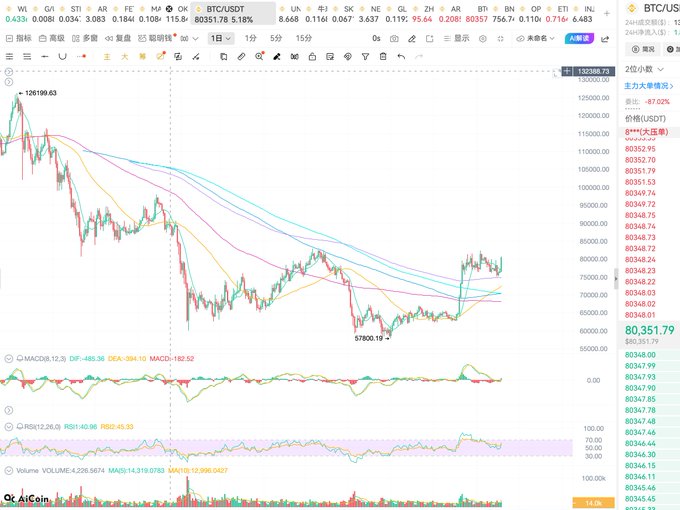680x510 pixels.
Task: Switch to the BN tab showing 756.7
Action: pos(503,14)
